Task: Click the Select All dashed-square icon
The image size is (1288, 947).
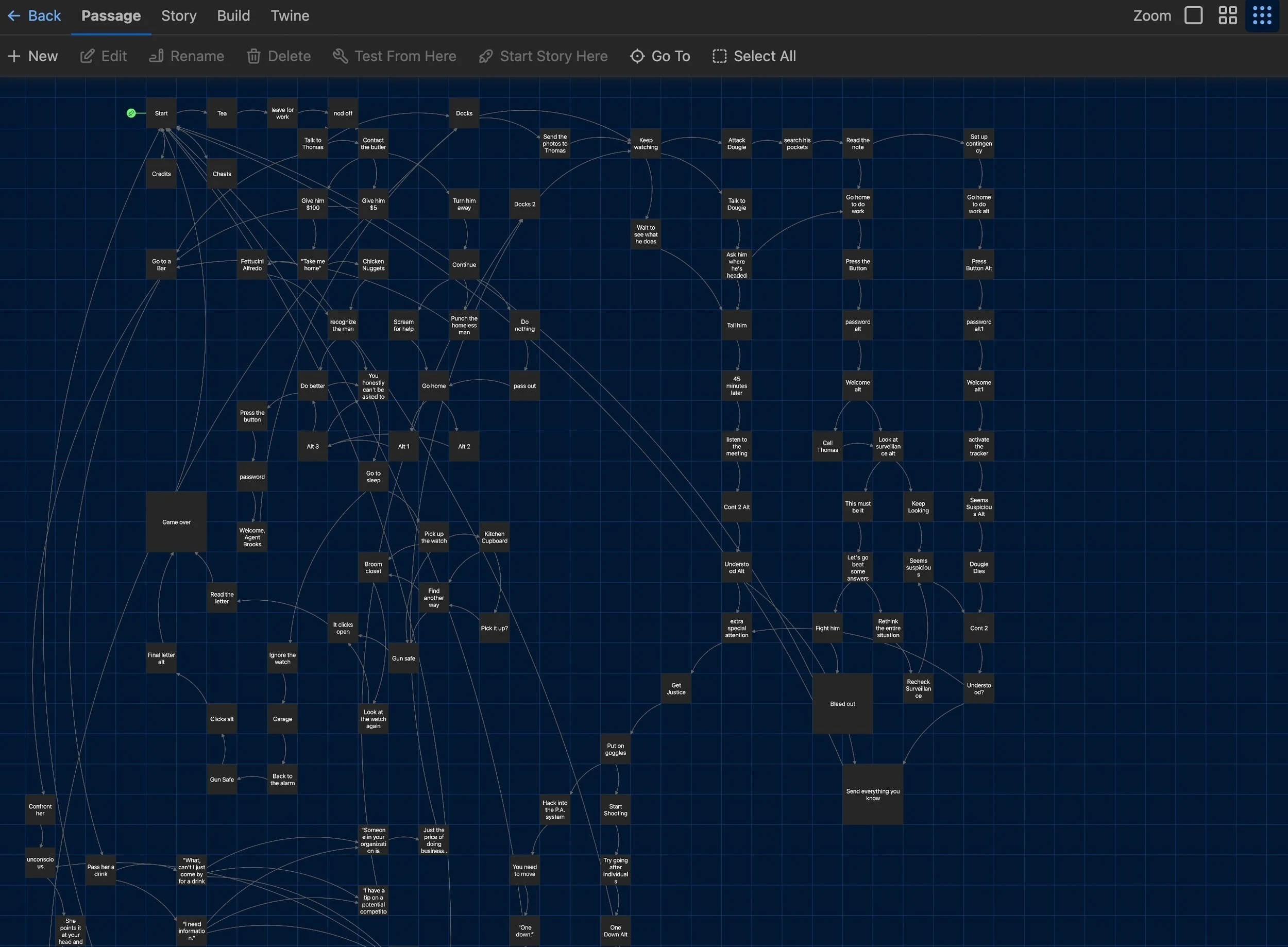Action: (x=719, y=56)
